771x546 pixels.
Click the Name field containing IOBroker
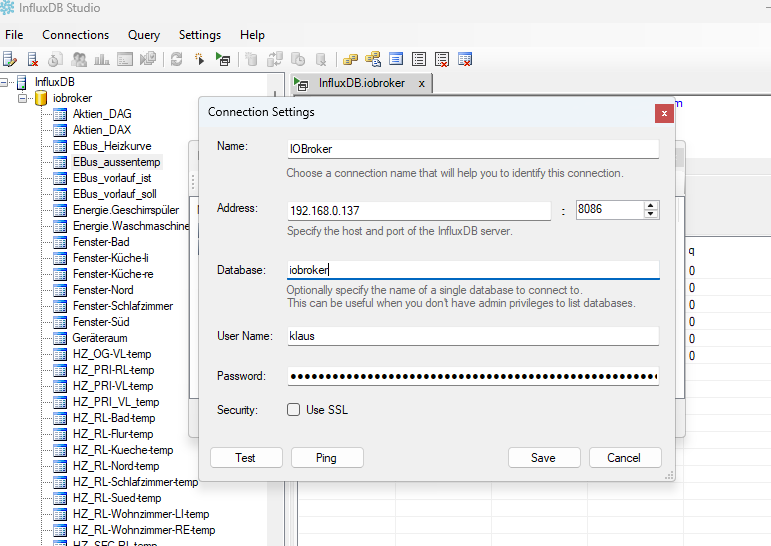[473, 149]
